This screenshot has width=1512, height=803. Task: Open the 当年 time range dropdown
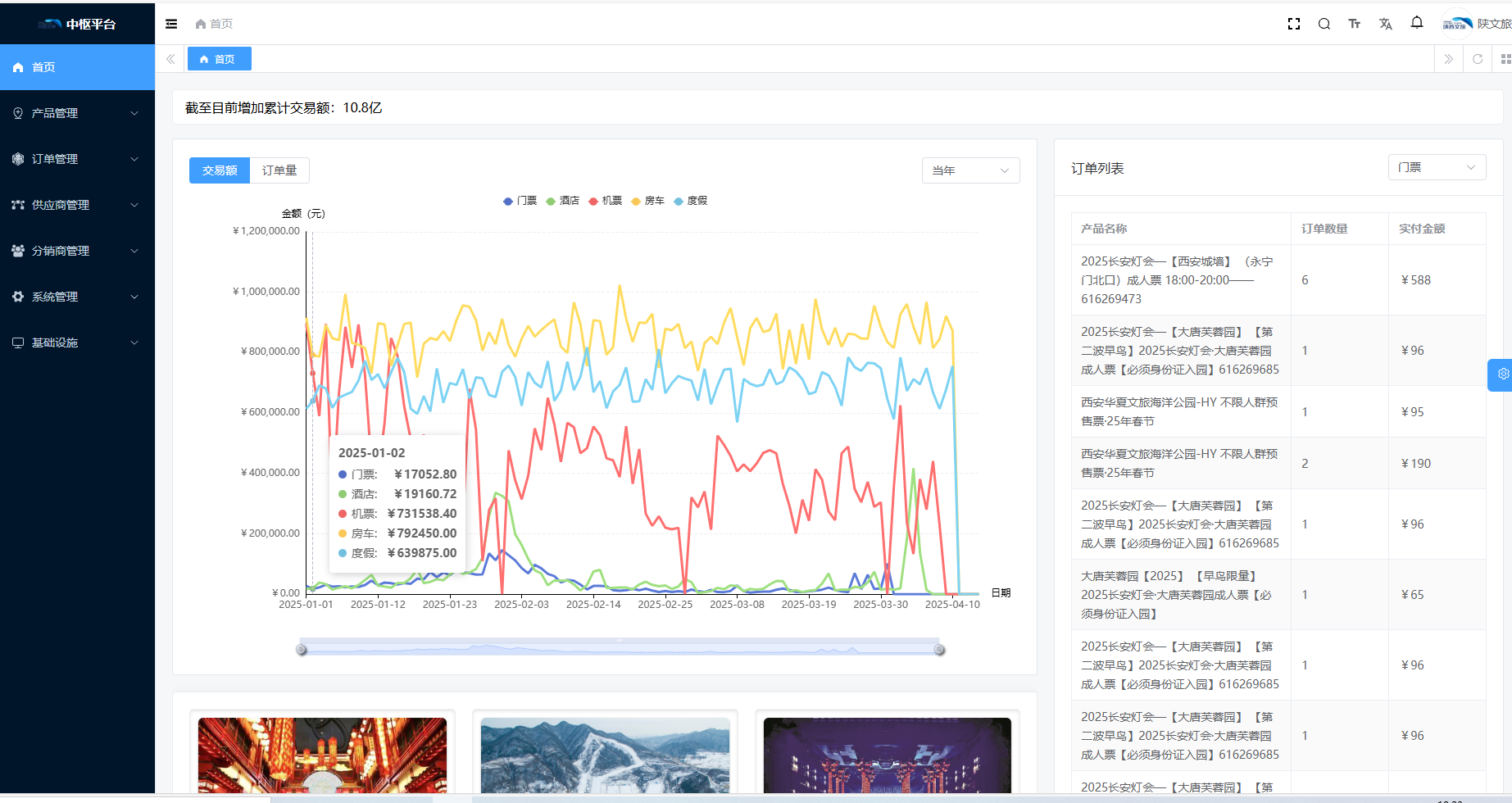pyautogui.click(x=970, y=170)
